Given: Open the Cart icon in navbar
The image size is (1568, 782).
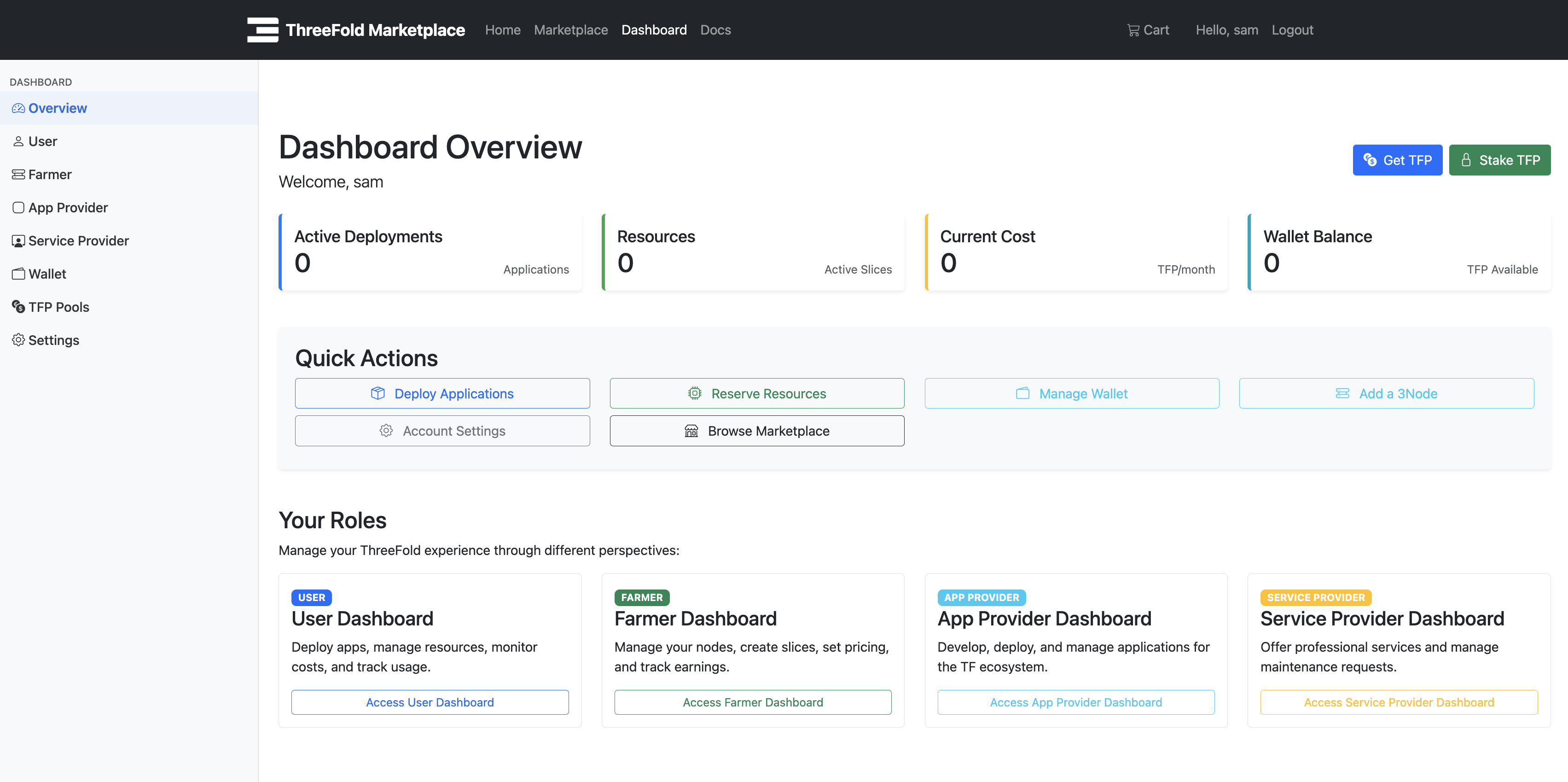Looking at the screenshot, I should pyautogui.click(x=1133, y=30).
